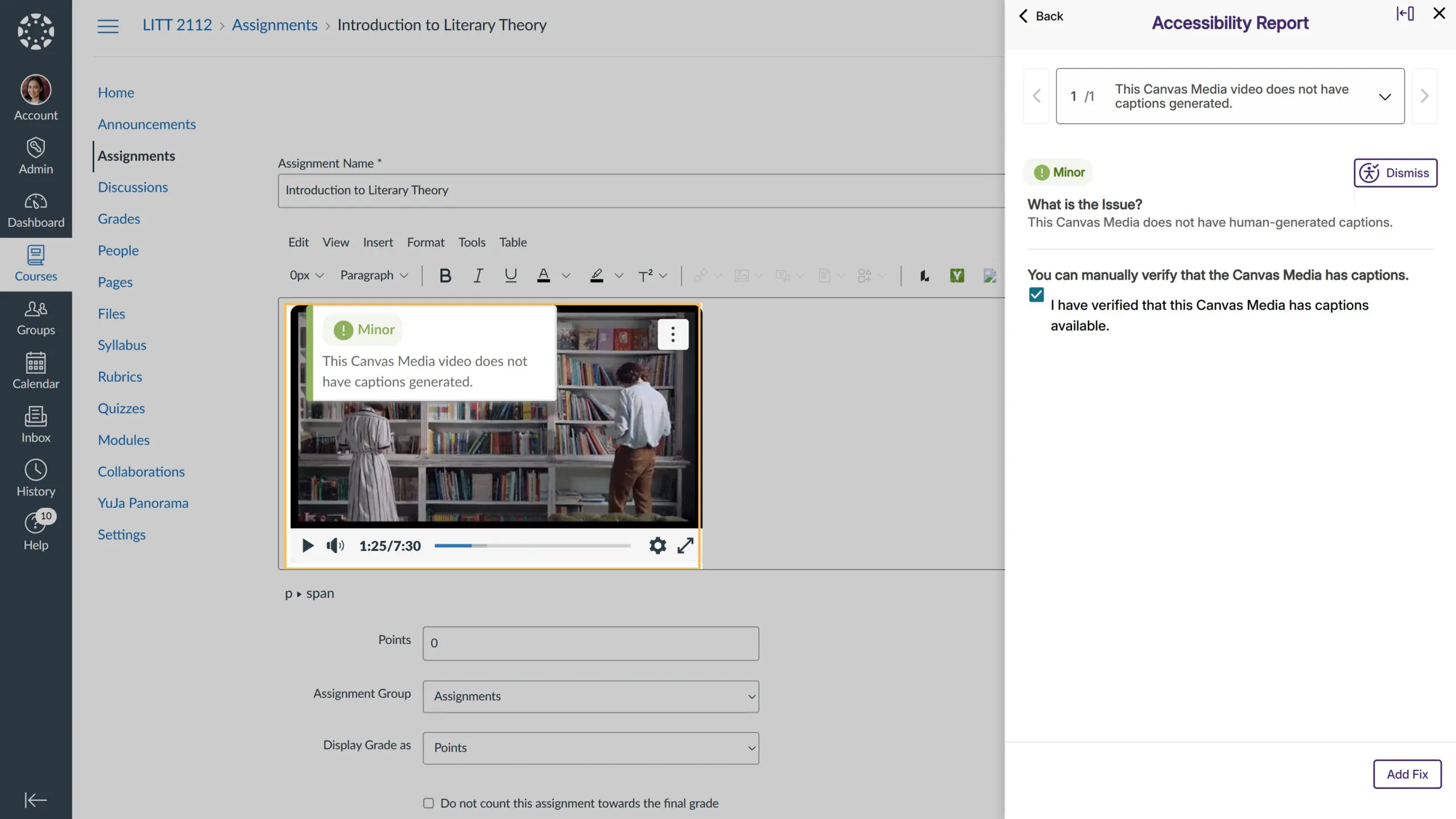Open the video three-dot options menu
Viewport: 1456px width, 819px height.
pyautogui.click(x=673, y=334)
